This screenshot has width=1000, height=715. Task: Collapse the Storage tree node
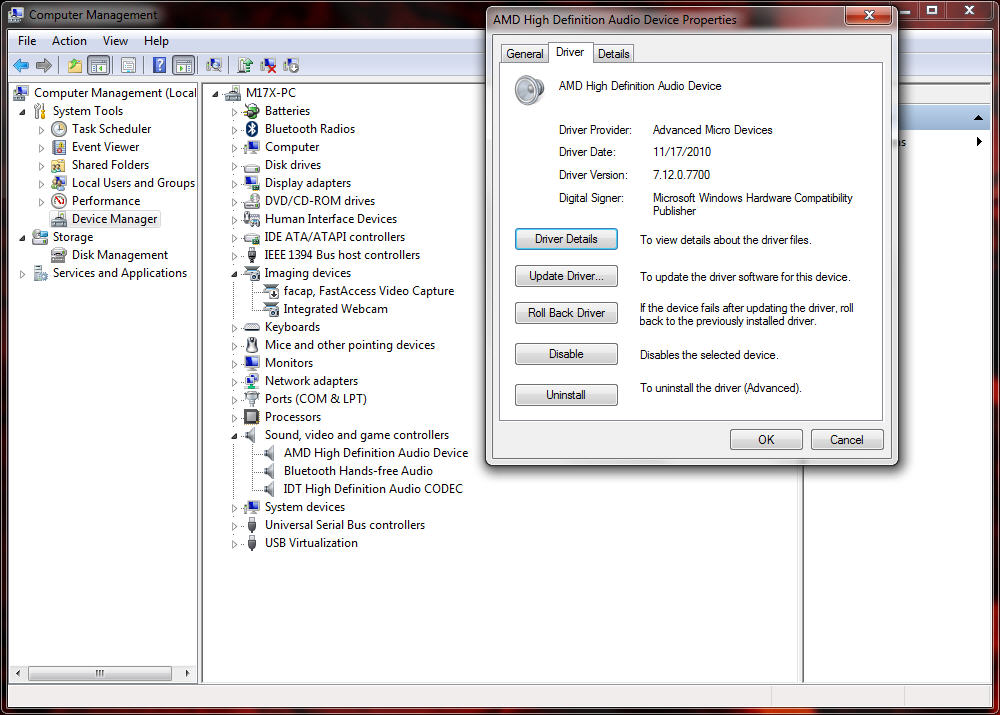(22, 238)
